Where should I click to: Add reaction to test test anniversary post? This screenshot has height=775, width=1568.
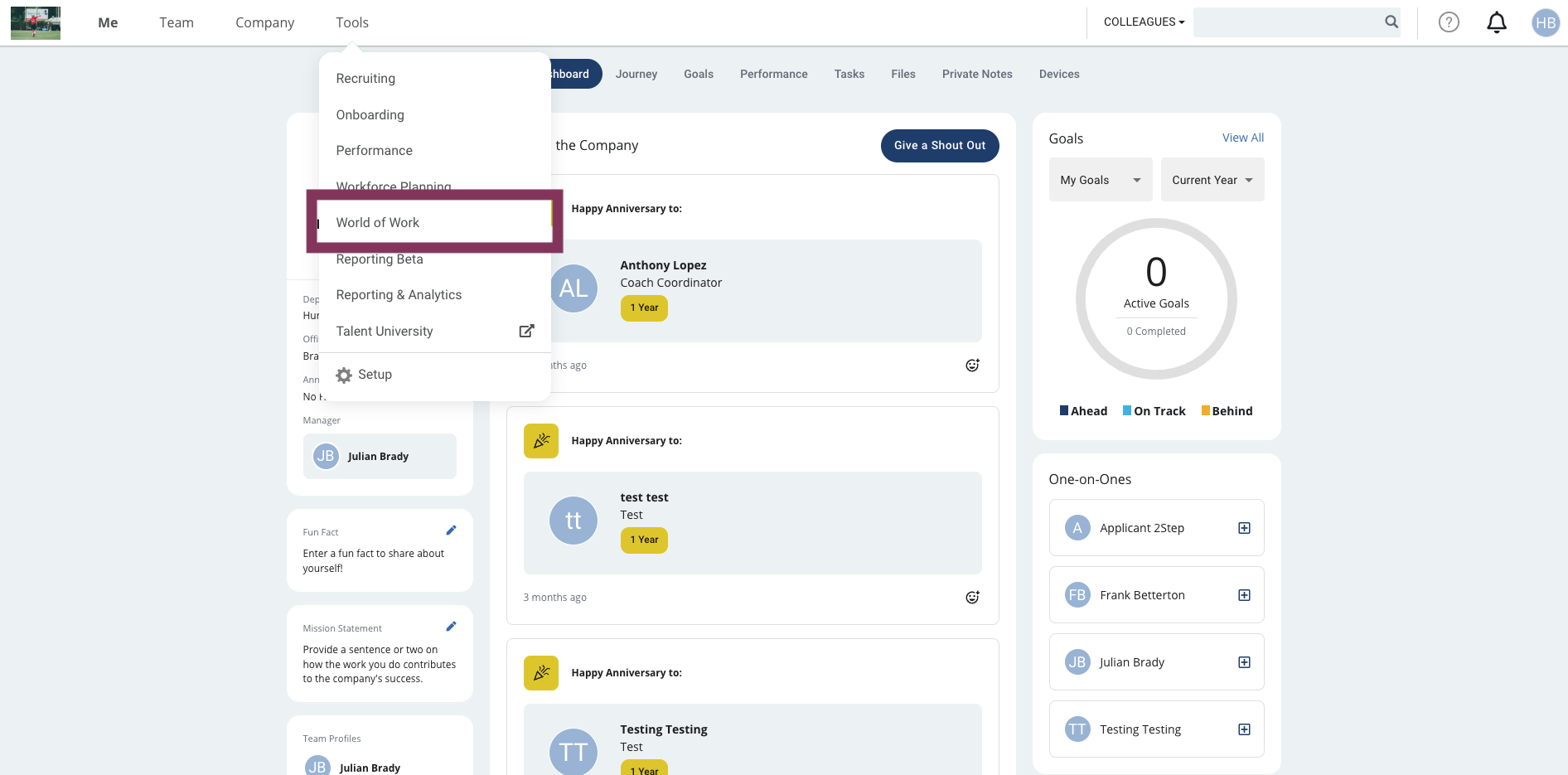pyautogui.click(x=972, y=598)
